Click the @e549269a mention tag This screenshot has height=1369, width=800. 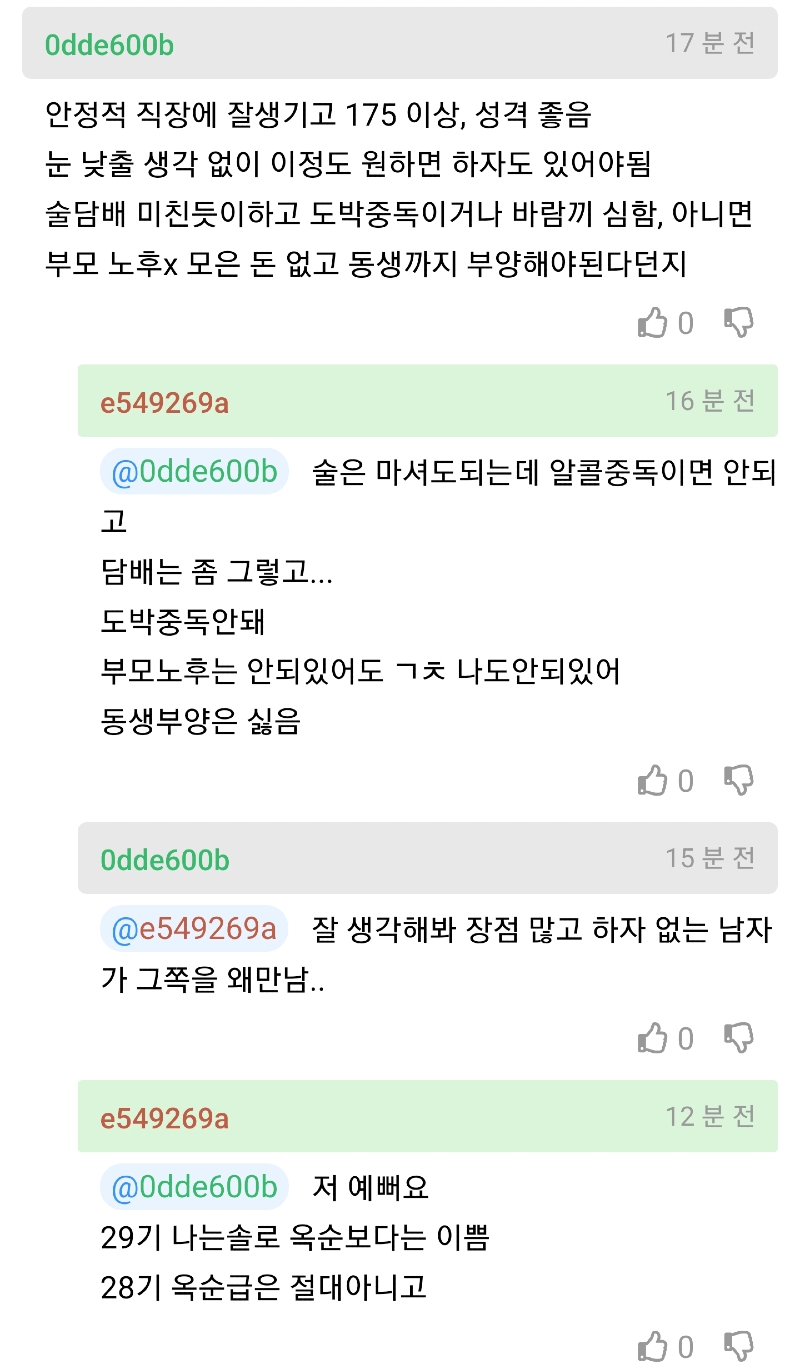(x=194, y=929)
